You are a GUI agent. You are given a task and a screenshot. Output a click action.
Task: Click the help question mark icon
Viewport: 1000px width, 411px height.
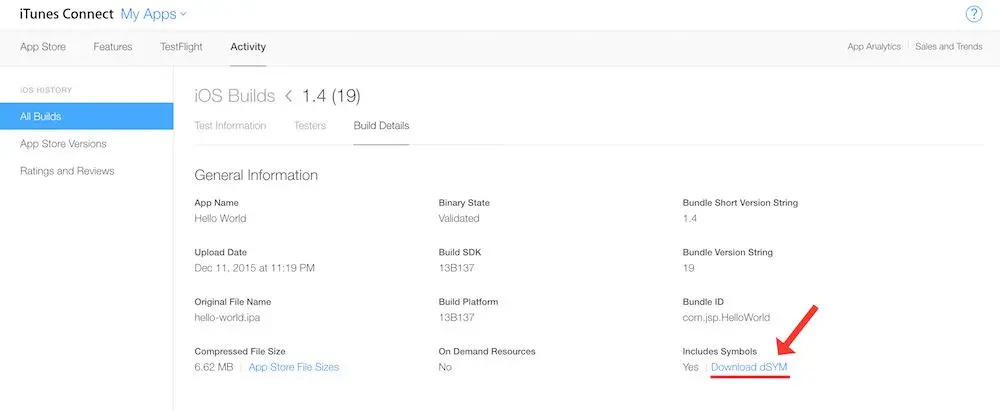(973, 14)
